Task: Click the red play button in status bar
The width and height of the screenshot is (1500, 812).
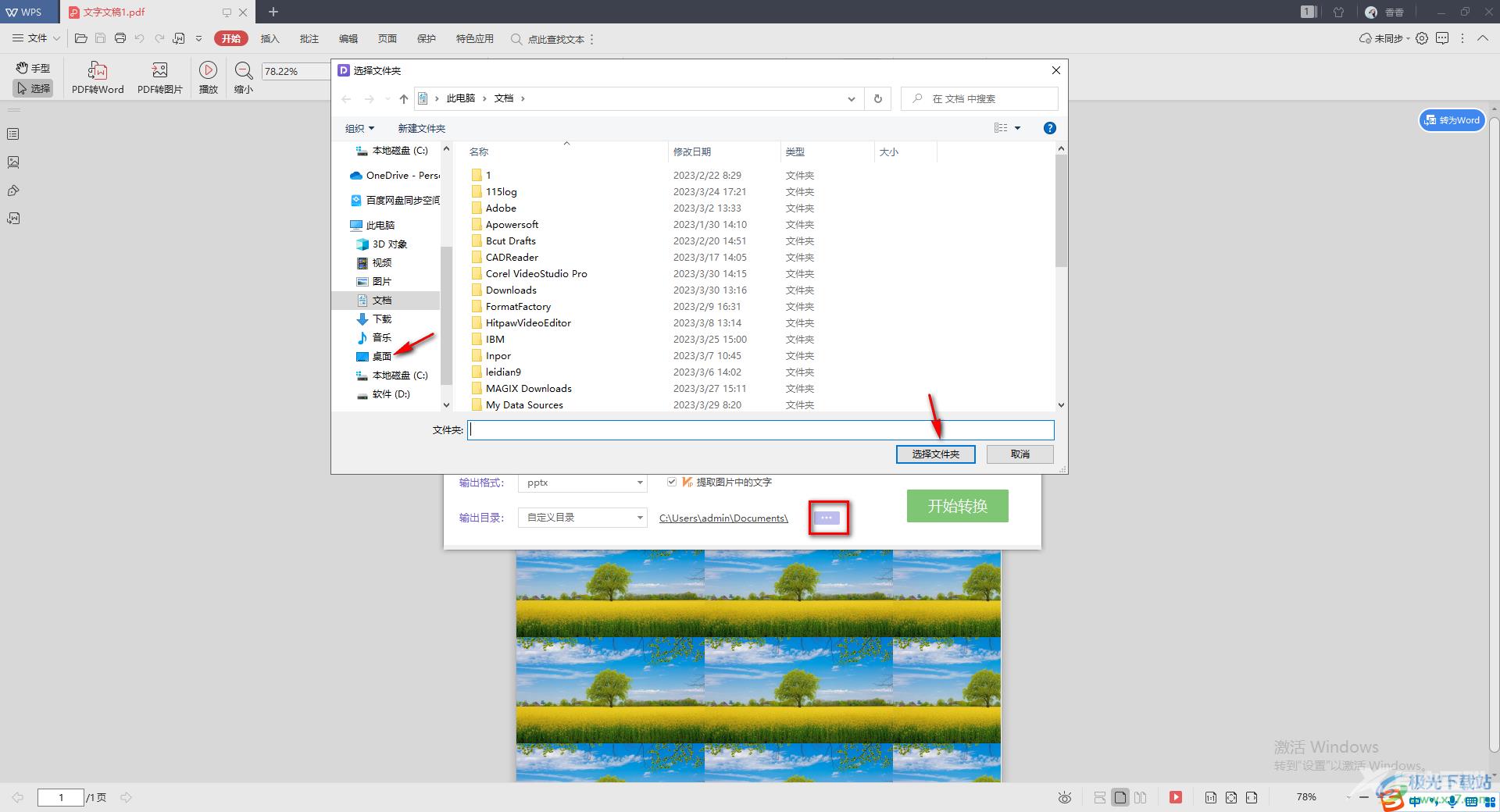Action: 1176,797
